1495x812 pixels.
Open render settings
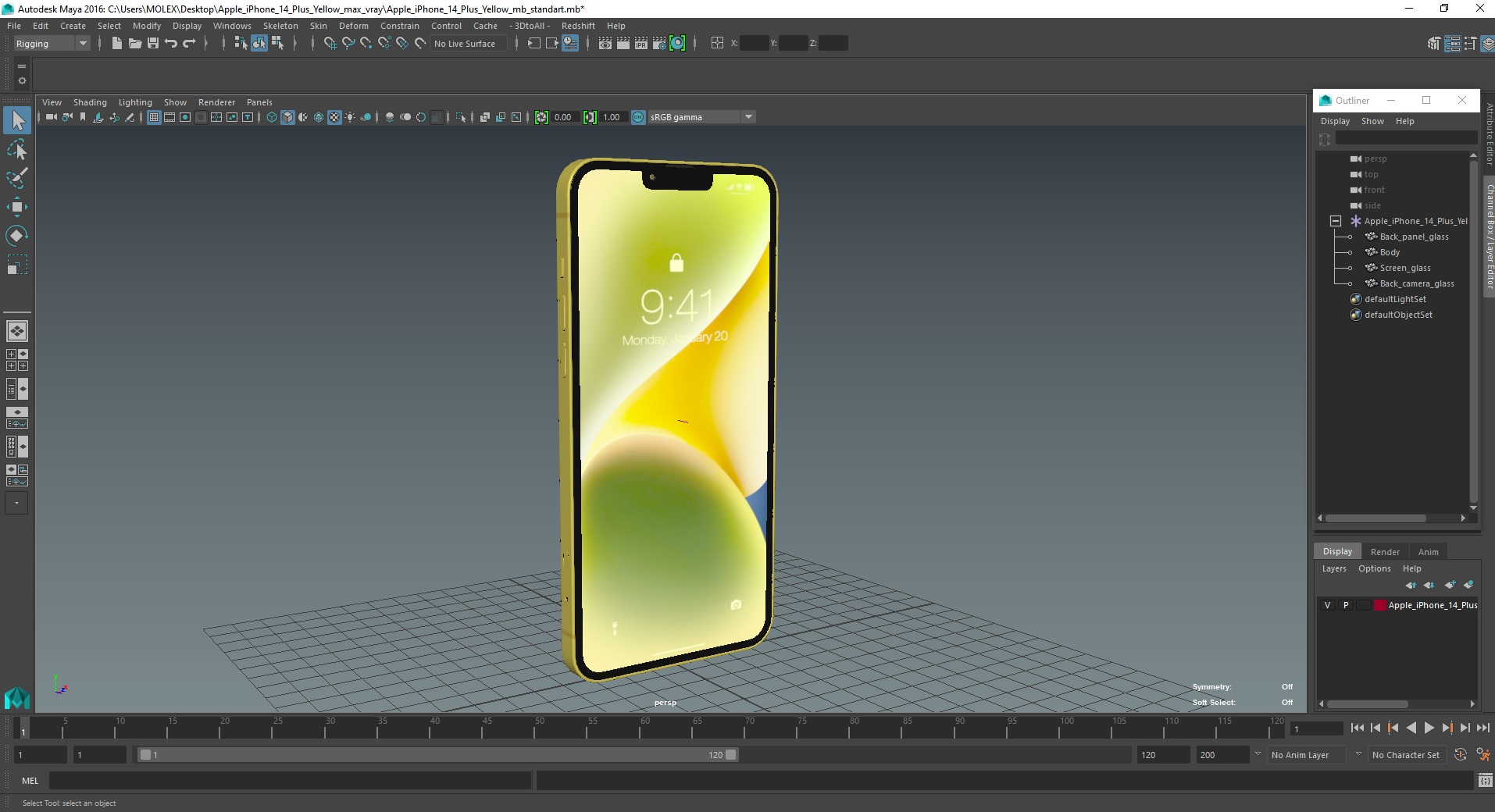click(659, 44)
